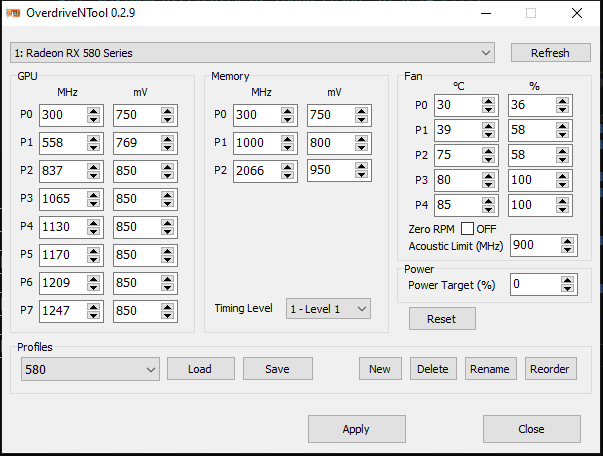This screenshot has height=456, width=603.
Task: Delete the selected profile
Action: pyautogui.click(x=433, y=369)
